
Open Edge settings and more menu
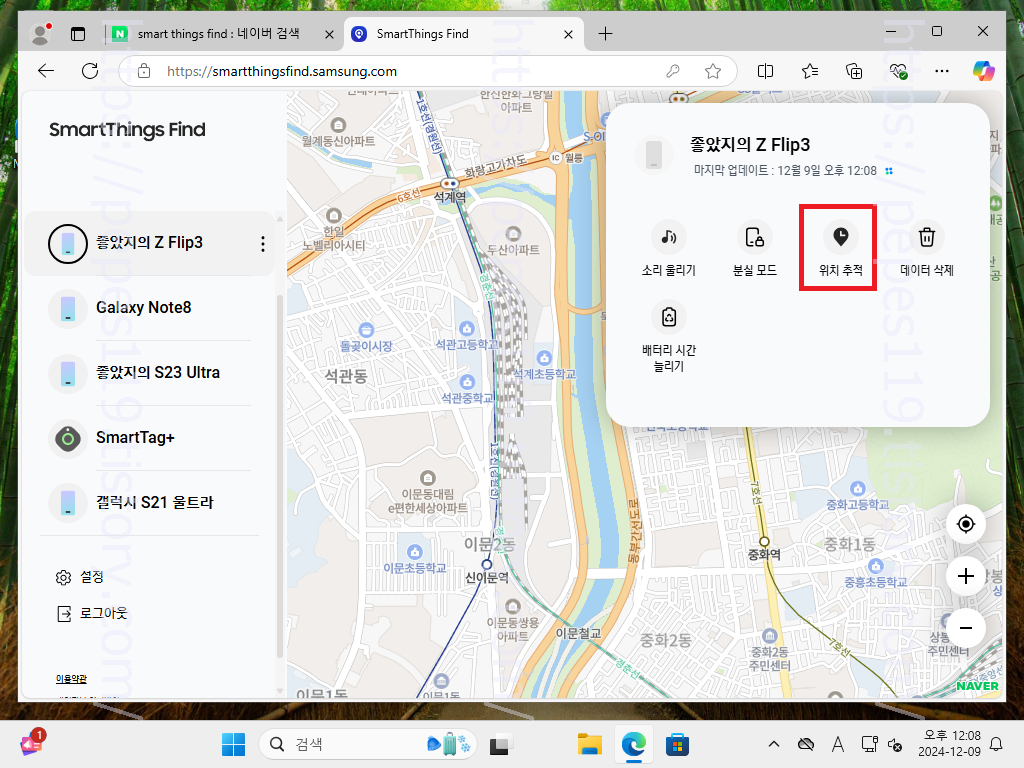click(x=942, y=71)
